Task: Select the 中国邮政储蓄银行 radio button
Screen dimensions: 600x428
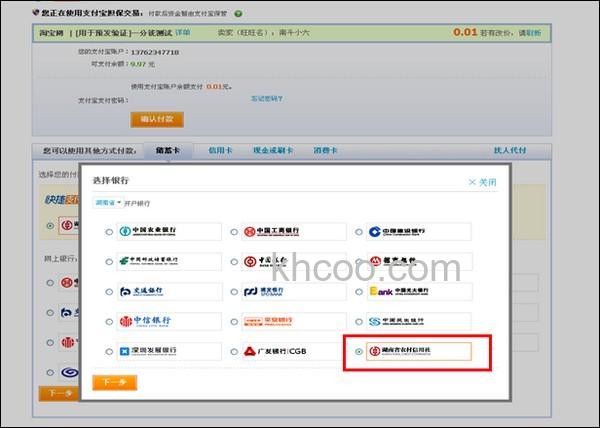Action: tap(109, 262)
